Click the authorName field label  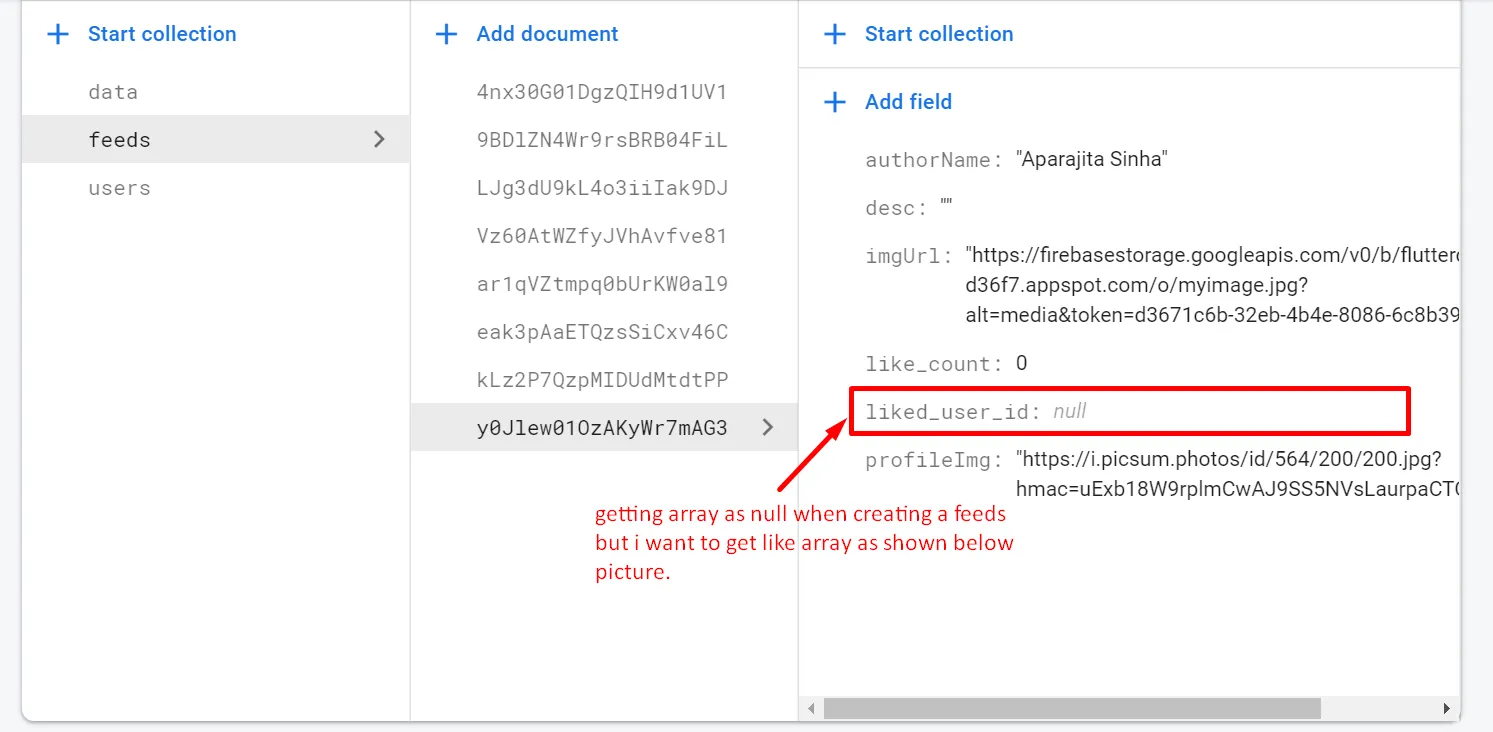(x=933, y=160)
